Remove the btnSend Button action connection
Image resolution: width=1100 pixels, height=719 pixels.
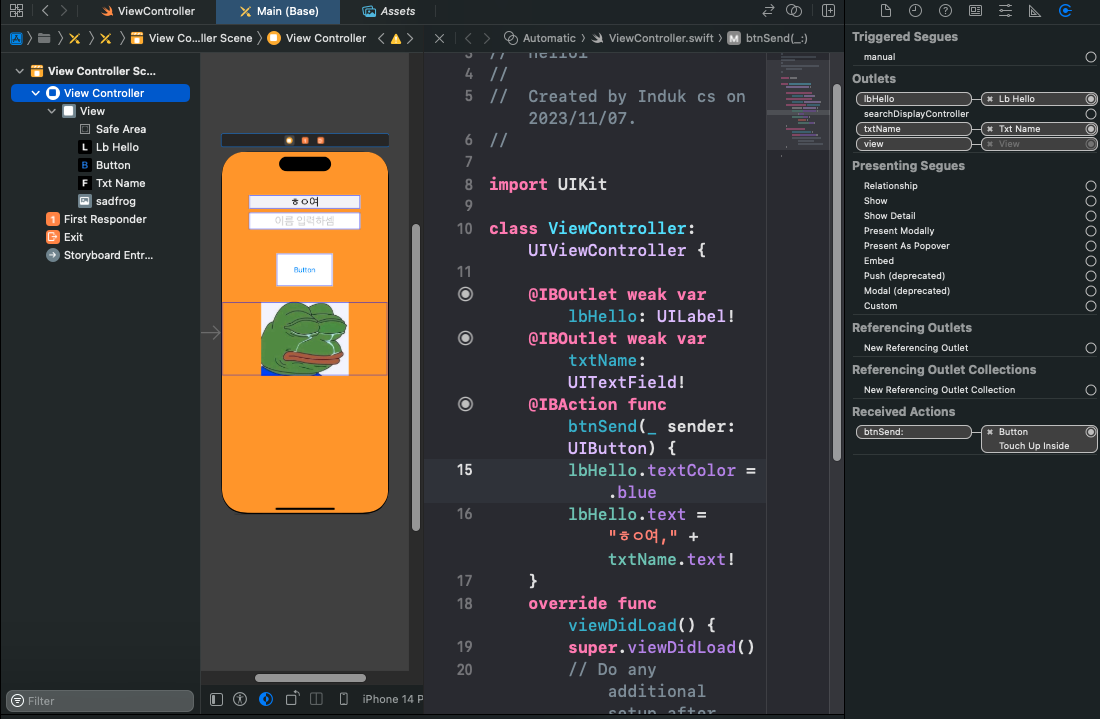pos(990,432)
